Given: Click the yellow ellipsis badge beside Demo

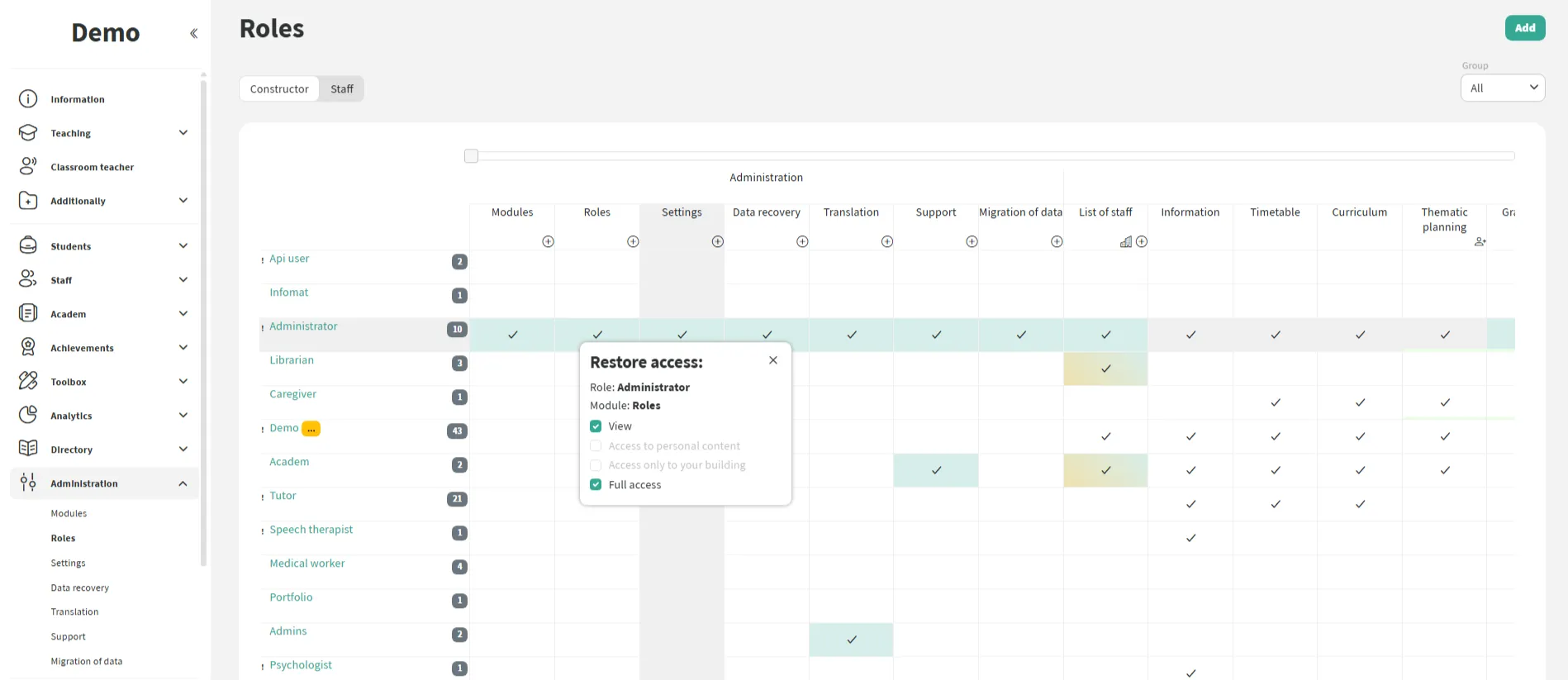Looking at the screenshot, I should click(311, 429).
